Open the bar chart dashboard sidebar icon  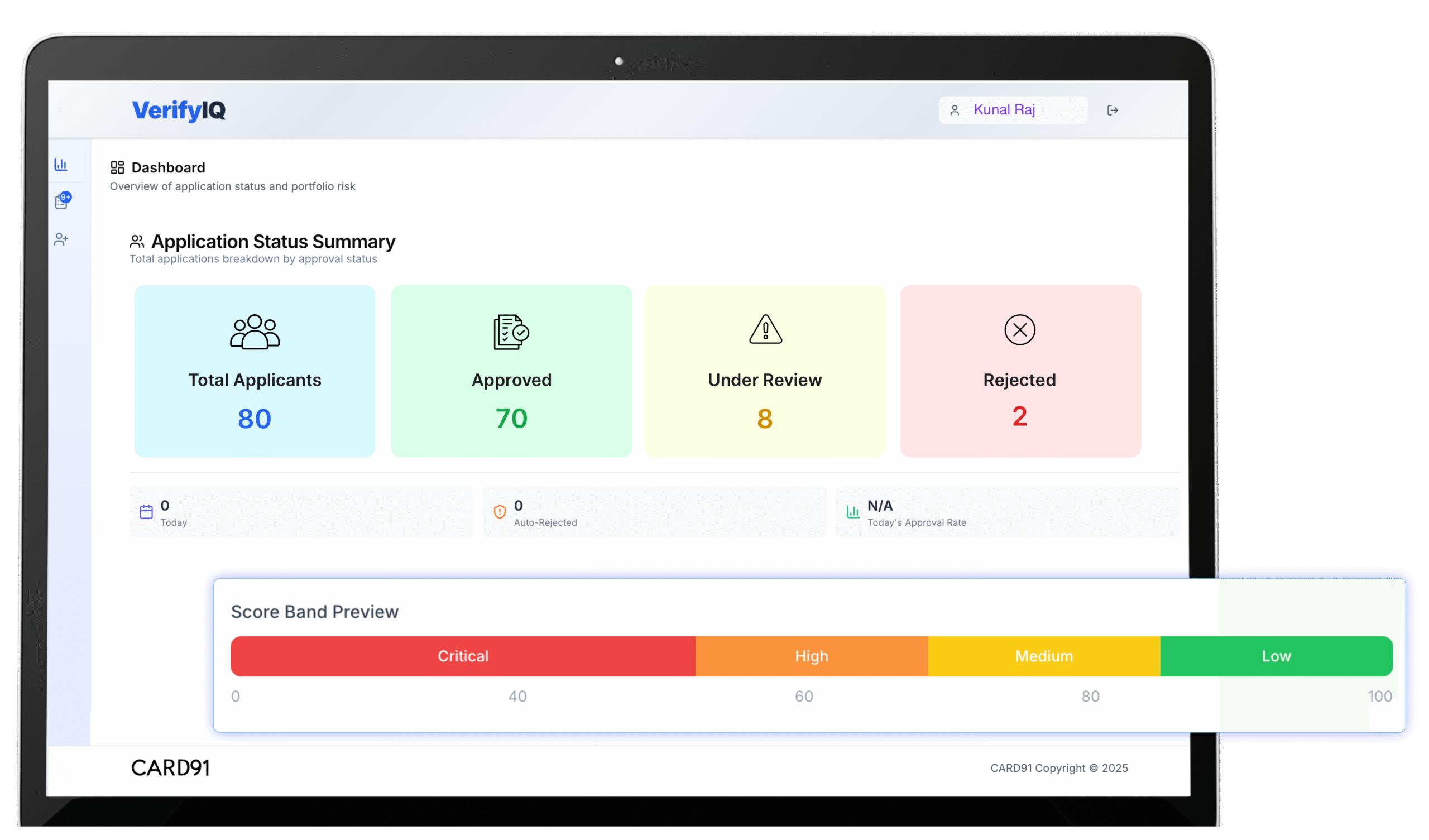pyautogui.click(x=61, y=165)
